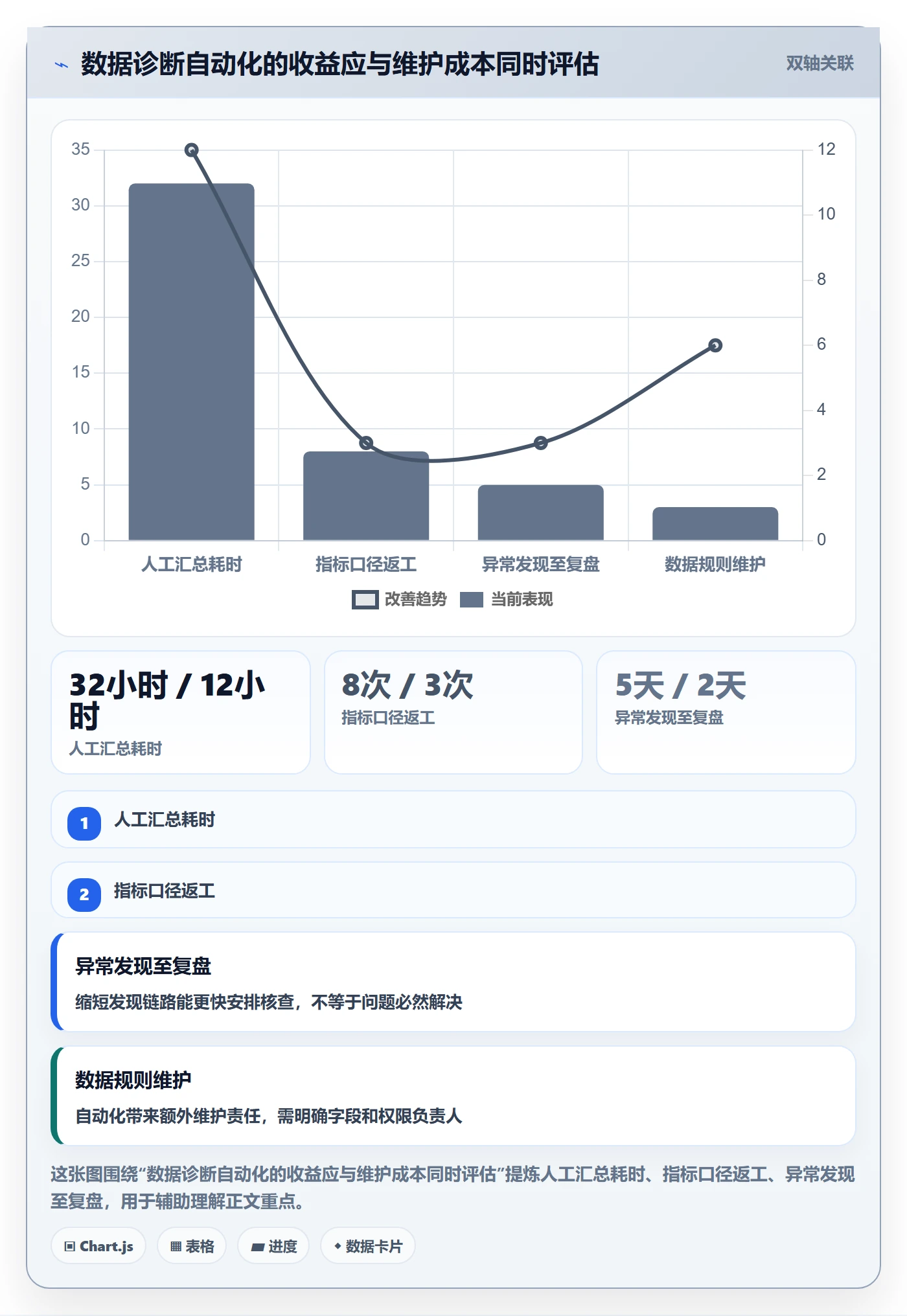Viewport: 907px width, 1316px height.
Task: Click left axis value 35
Action: click(x=80, y=149)
